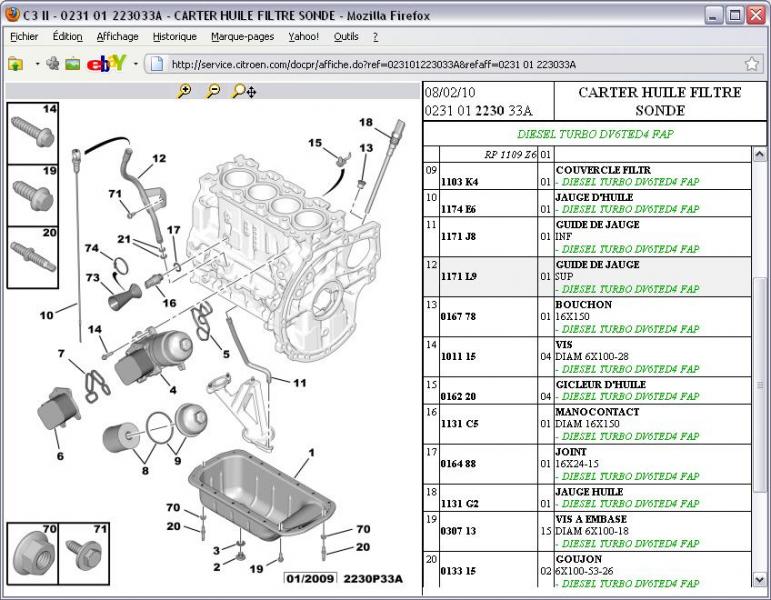This screenshot has width=771, height=600.
Task: Click part number 0162 20
Action: (458, 396)
